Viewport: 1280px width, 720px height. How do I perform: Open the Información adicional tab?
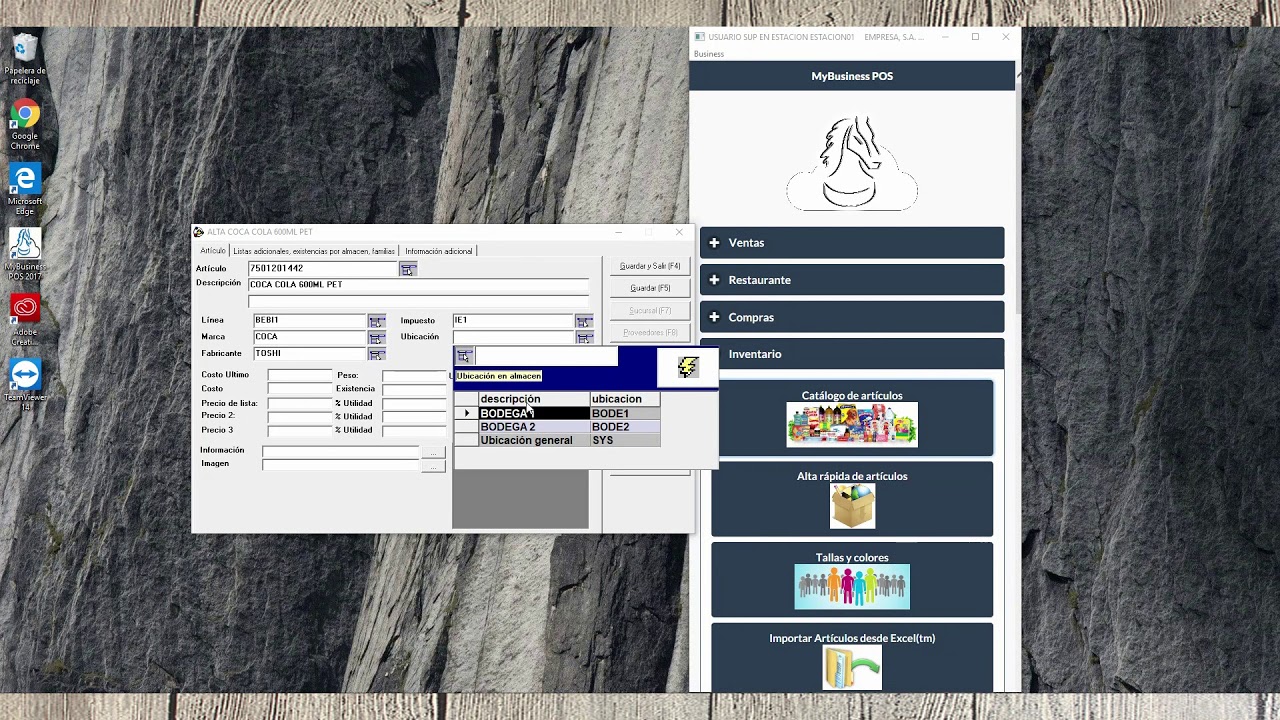click(438, 251)
